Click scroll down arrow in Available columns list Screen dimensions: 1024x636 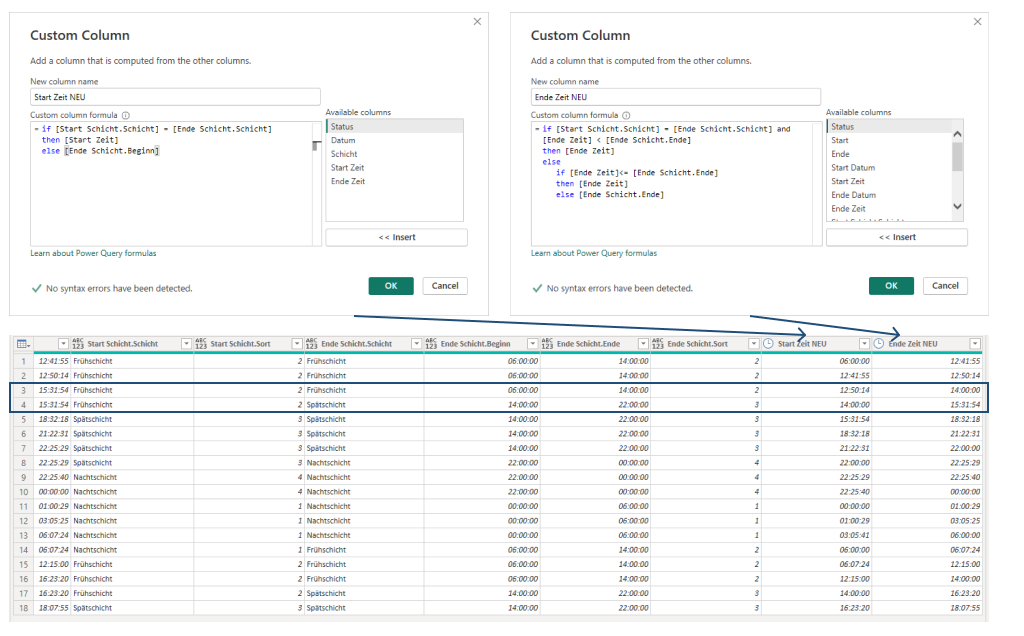click(x=957, y=207)
